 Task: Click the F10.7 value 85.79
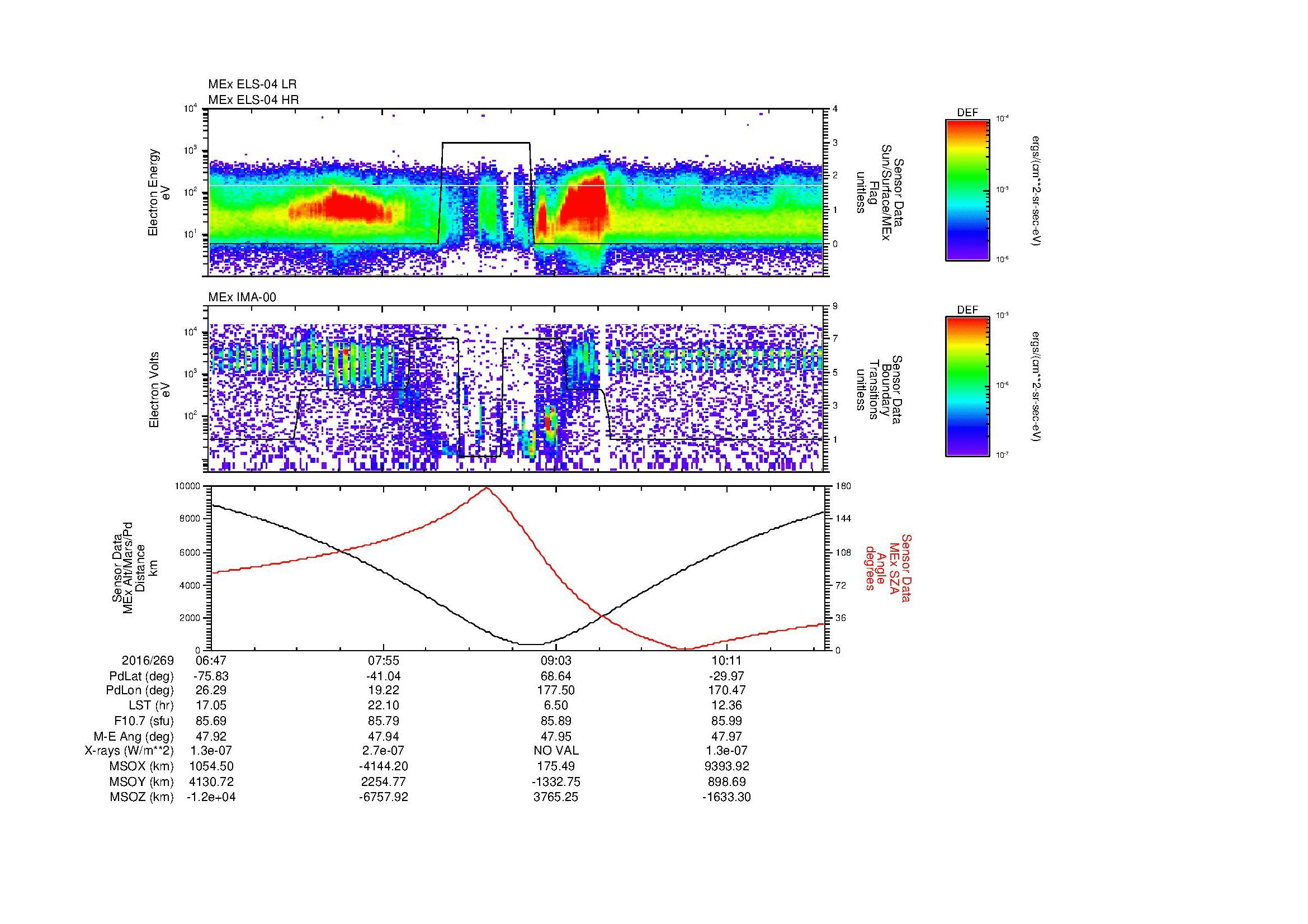pyautogui.click(x=384, y=721)
